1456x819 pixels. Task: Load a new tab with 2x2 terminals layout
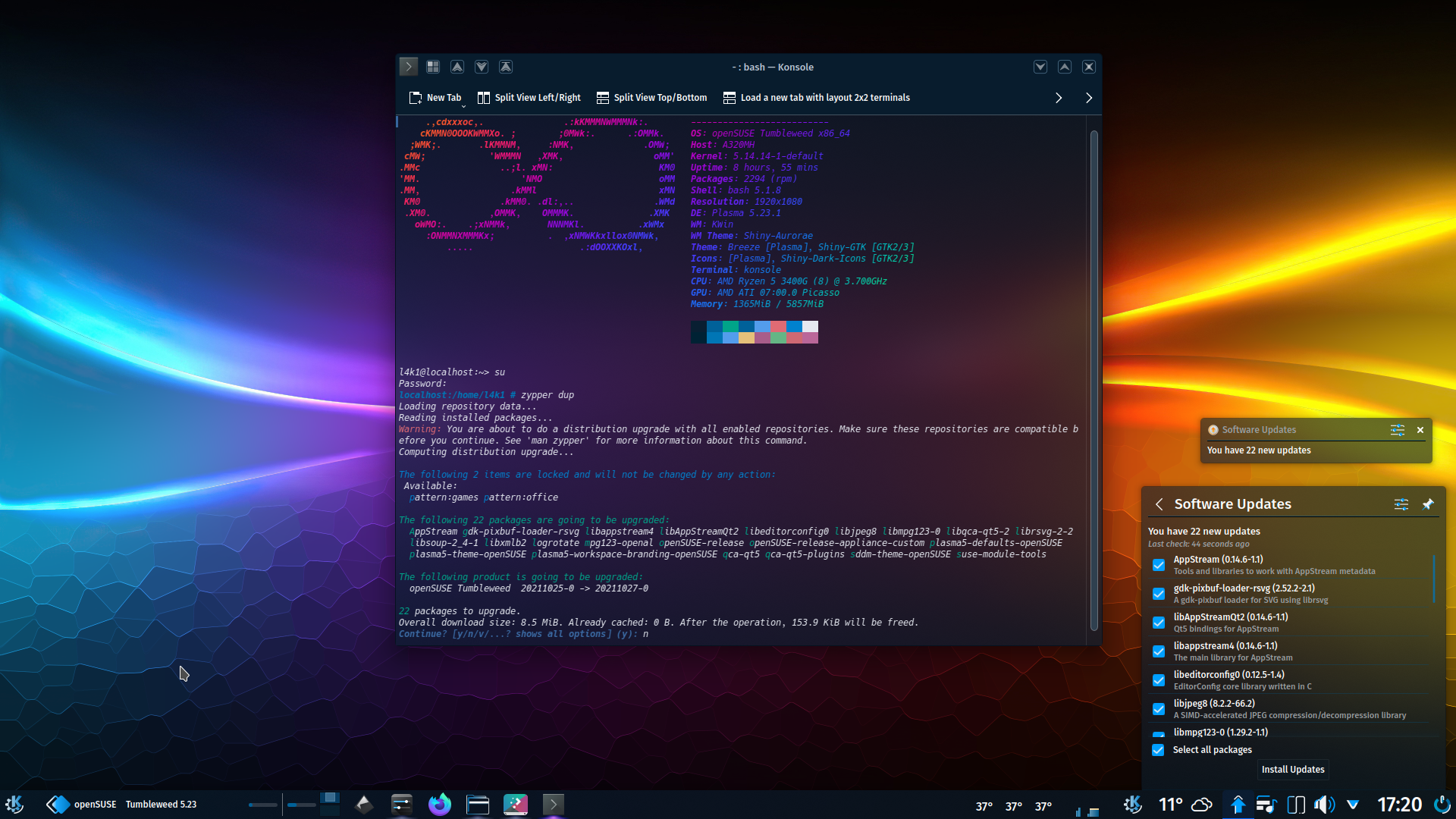point(816,98)
